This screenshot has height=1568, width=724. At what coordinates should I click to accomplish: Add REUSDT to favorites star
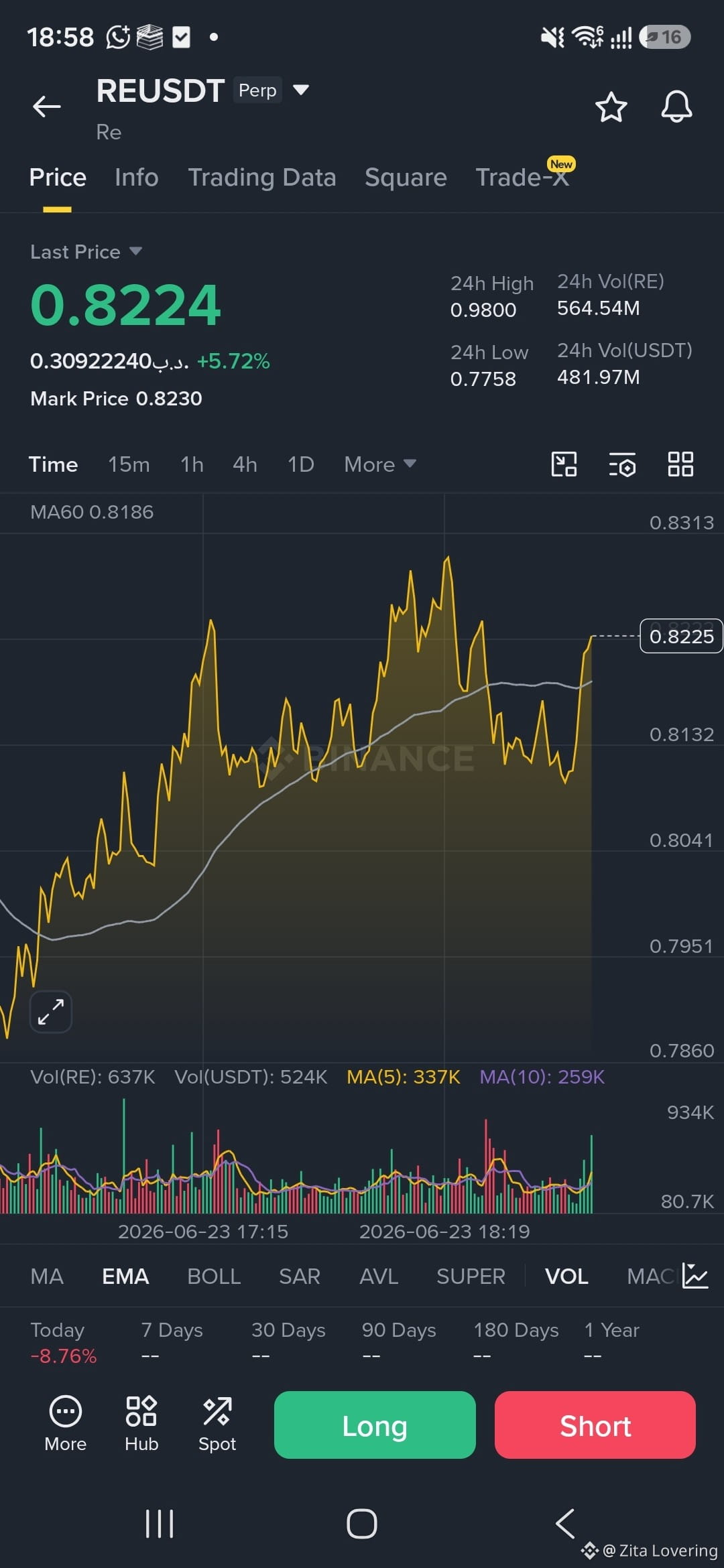pos(611,107)
